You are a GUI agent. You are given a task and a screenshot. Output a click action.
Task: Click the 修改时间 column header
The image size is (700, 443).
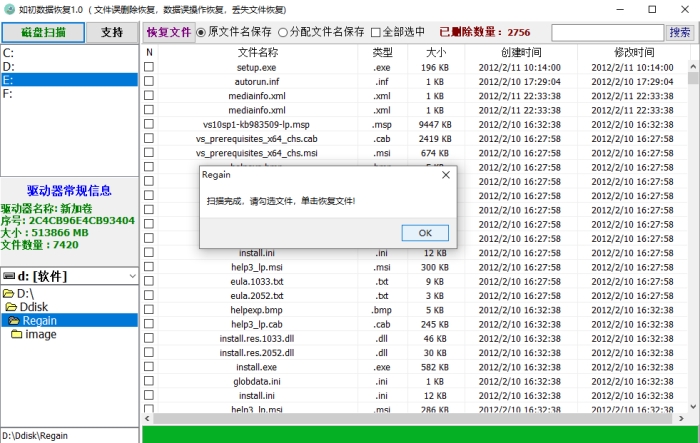[x=634, y=52]
